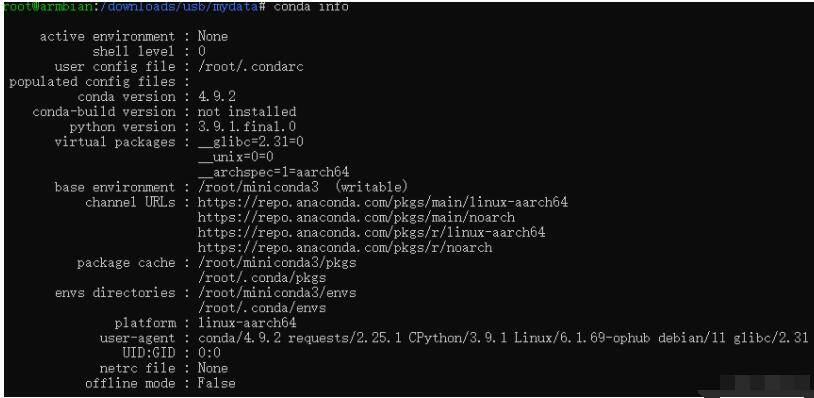This screenshot has height=398, width=814.
Task: Click the python version 3.9.1.final.0 value
Action: 247,127
